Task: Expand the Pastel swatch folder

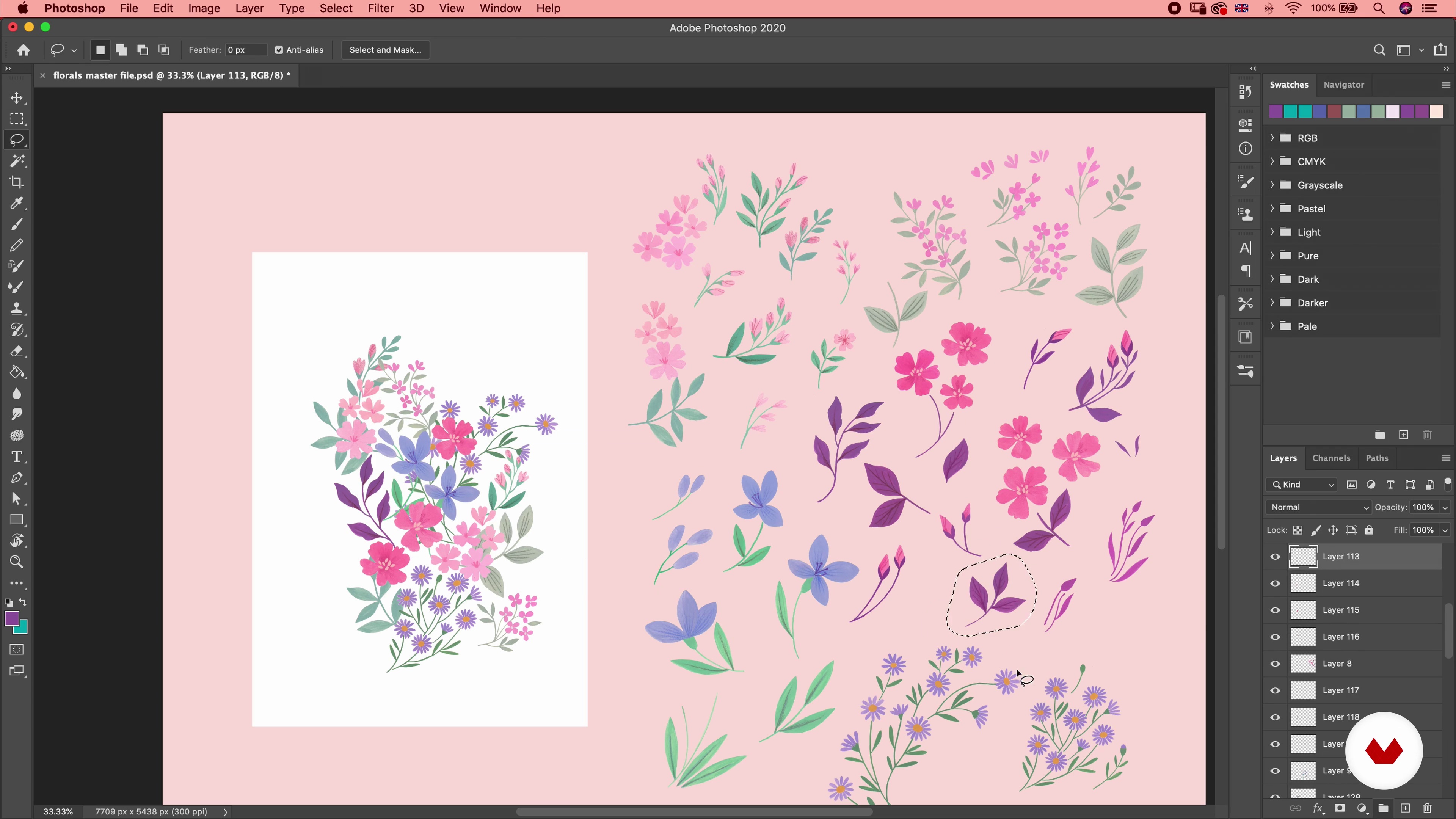Action: pos(1272,209)
